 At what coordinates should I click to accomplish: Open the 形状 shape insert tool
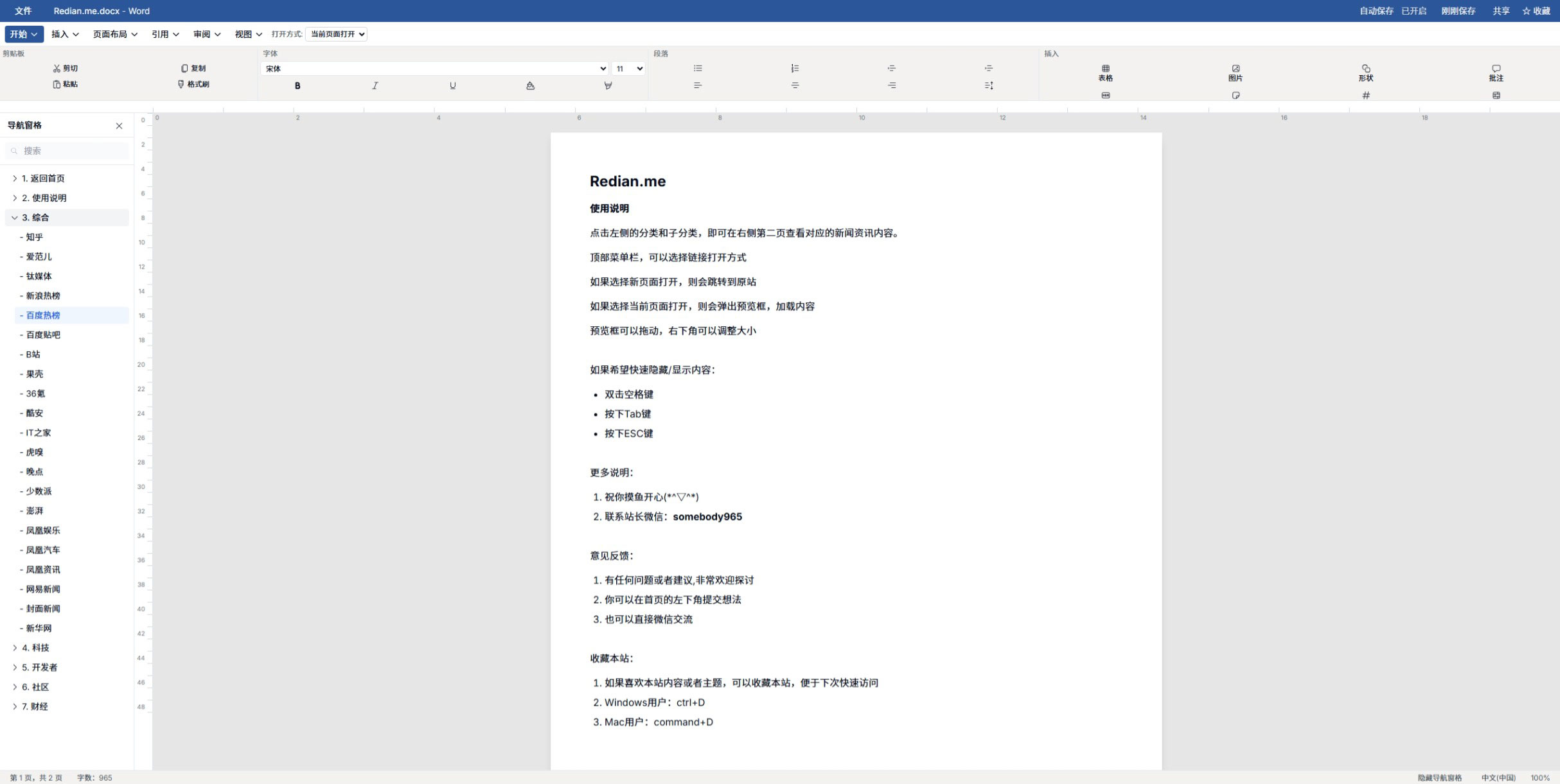pos(1366,73)
